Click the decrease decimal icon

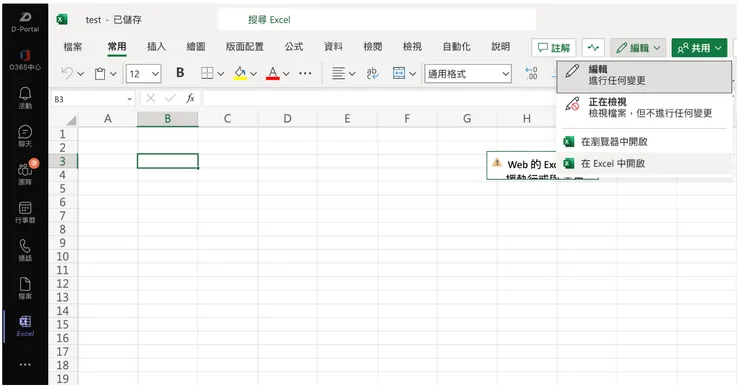pyautogui.click(x=532, y=73)
